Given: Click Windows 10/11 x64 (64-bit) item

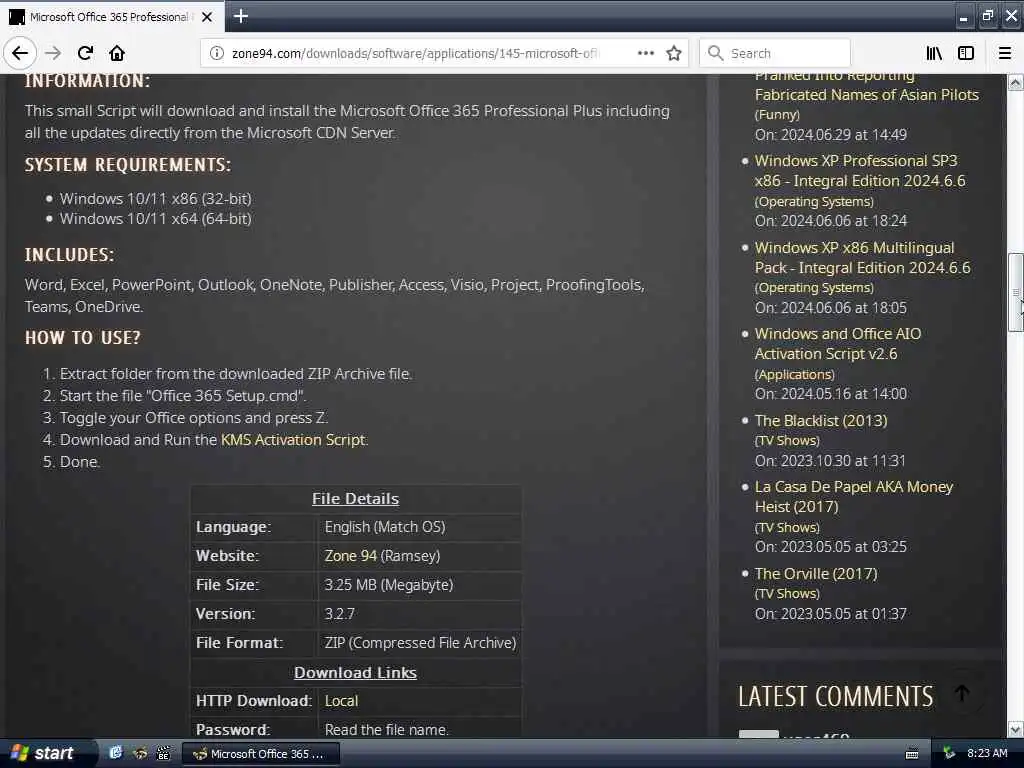Looking at the screenshot, I should [155, 219].
